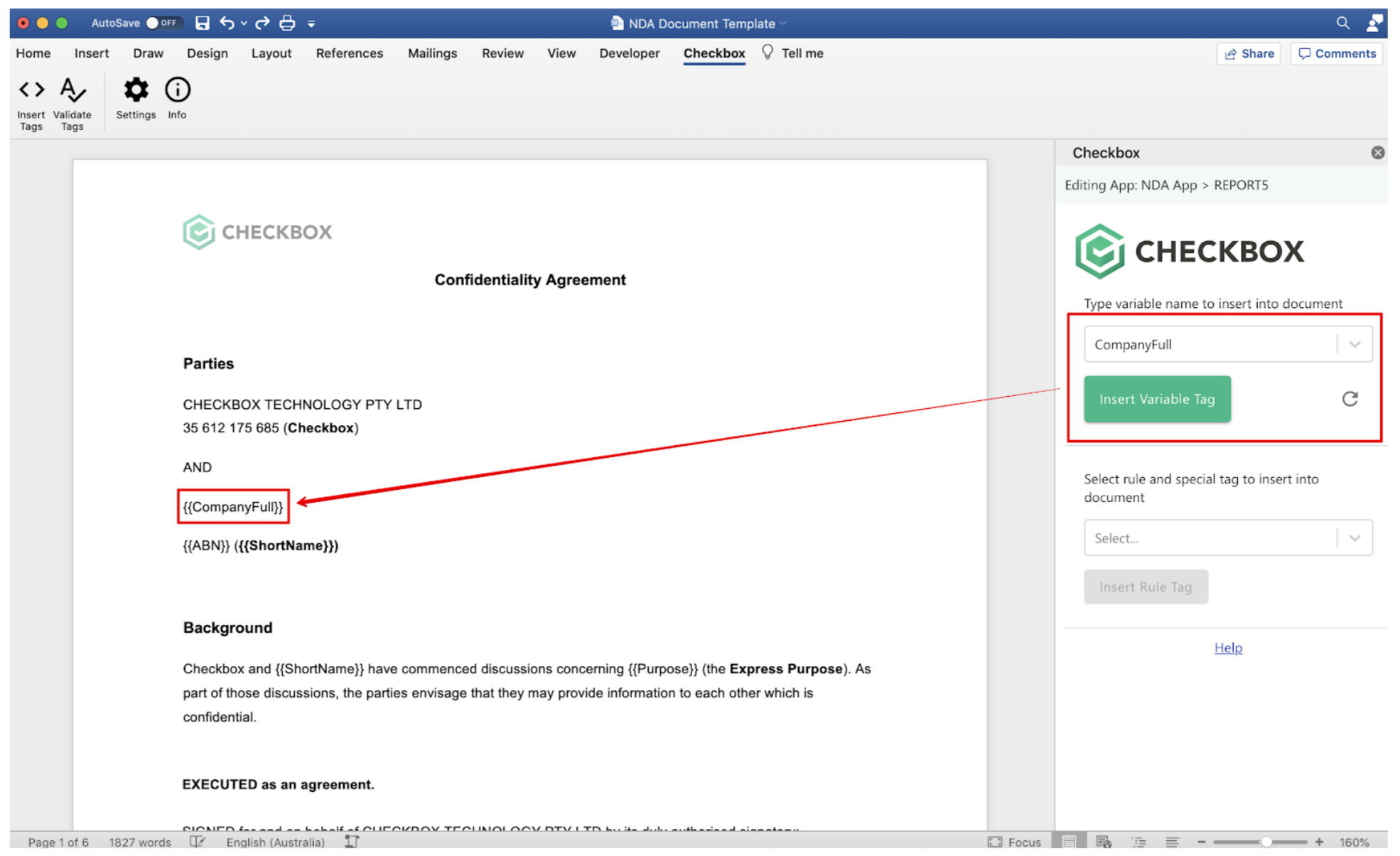
Task: Click Page 1 of 6 indicator
Action: pos(58,842)
